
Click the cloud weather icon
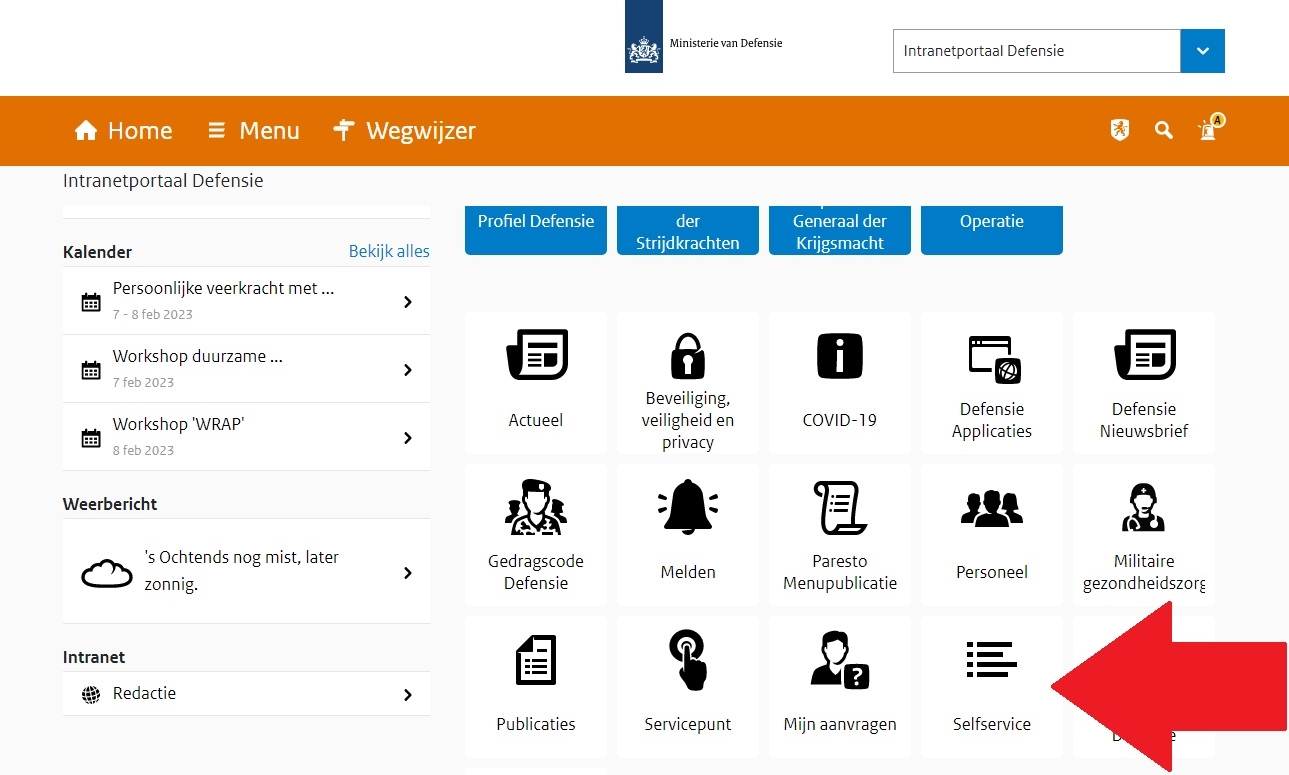106,573
